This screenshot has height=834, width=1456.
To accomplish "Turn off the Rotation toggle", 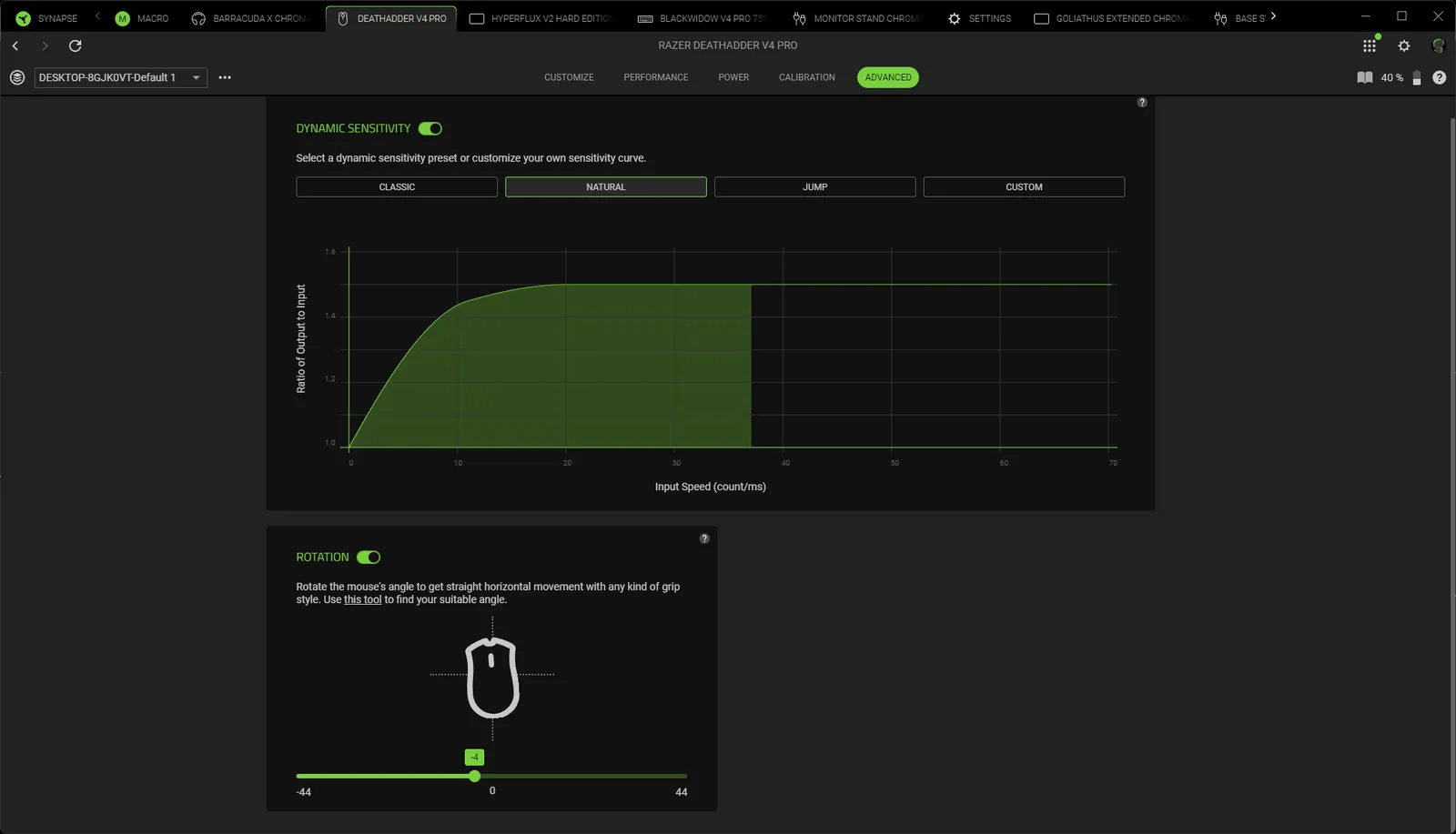I will pos(369,558).
